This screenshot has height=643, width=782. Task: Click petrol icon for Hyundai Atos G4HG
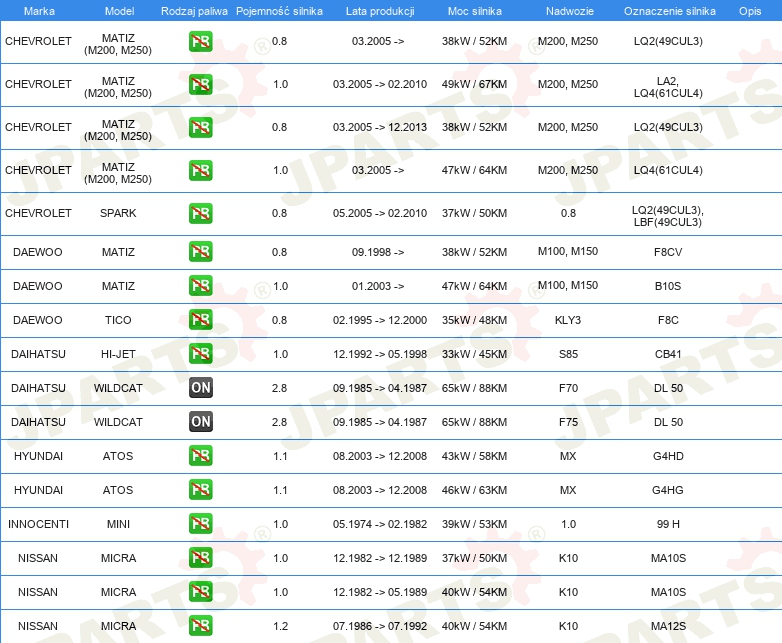[200, 490]
